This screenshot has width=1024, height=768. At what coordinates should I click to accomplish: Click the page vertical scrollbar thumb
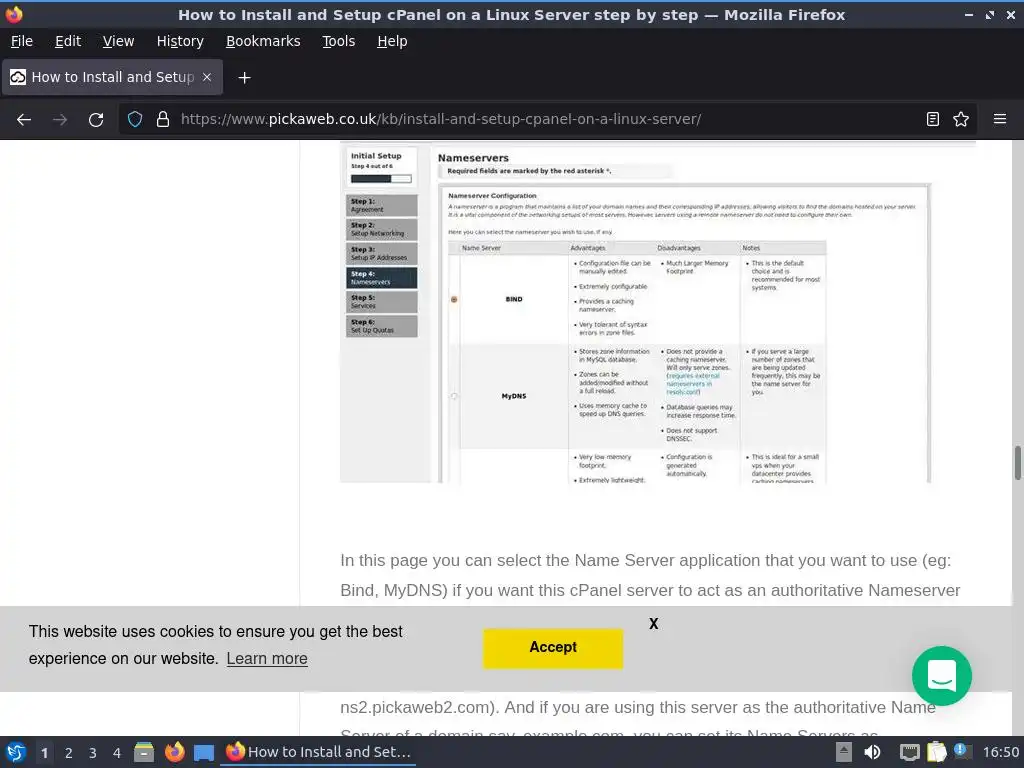point(1017,463)
